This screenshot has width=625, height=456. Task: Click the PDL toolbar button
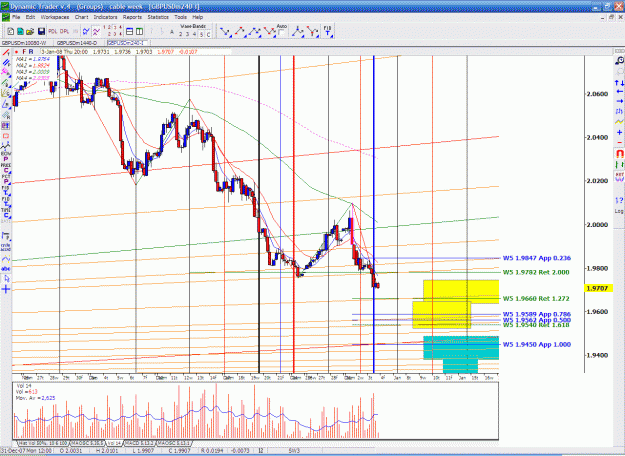point(53,31)
